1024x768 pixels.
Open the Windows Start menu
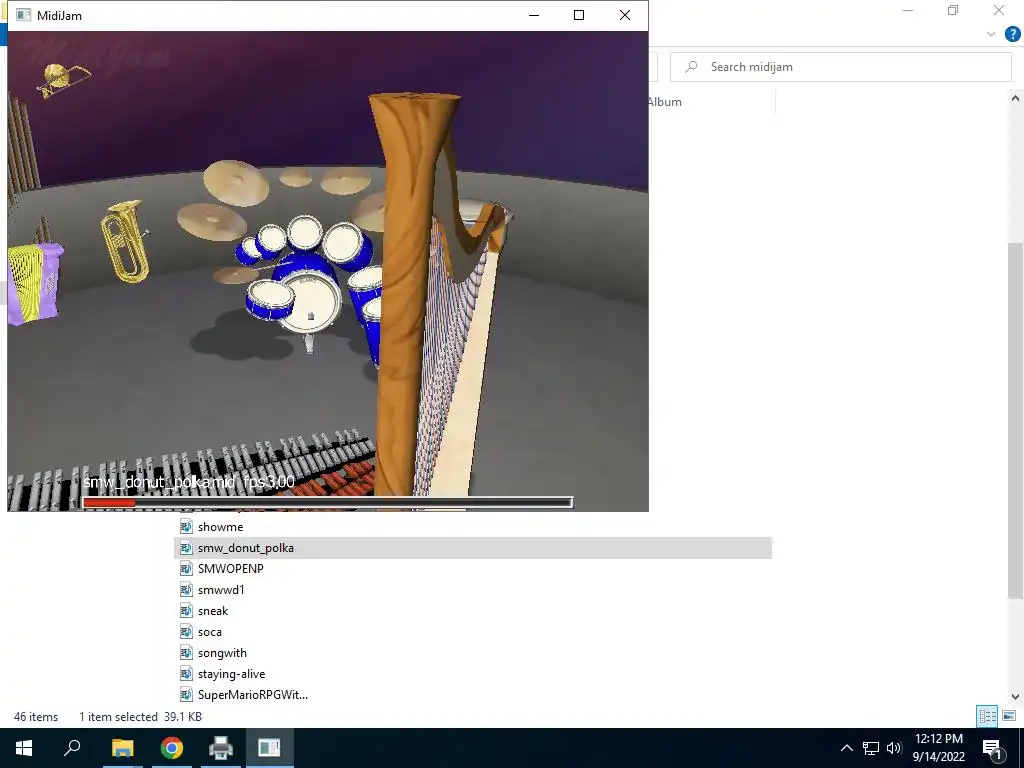(24, 748)
